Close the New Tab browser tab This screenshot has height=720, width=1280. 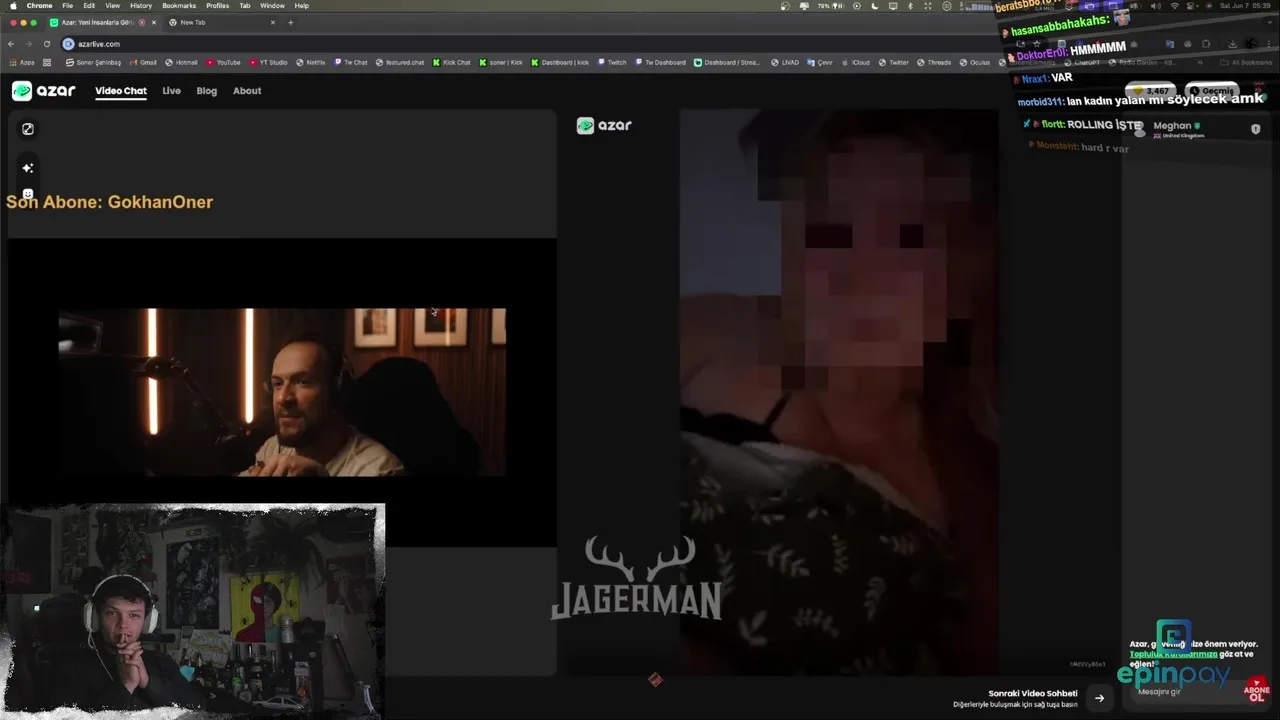(273, 22)
